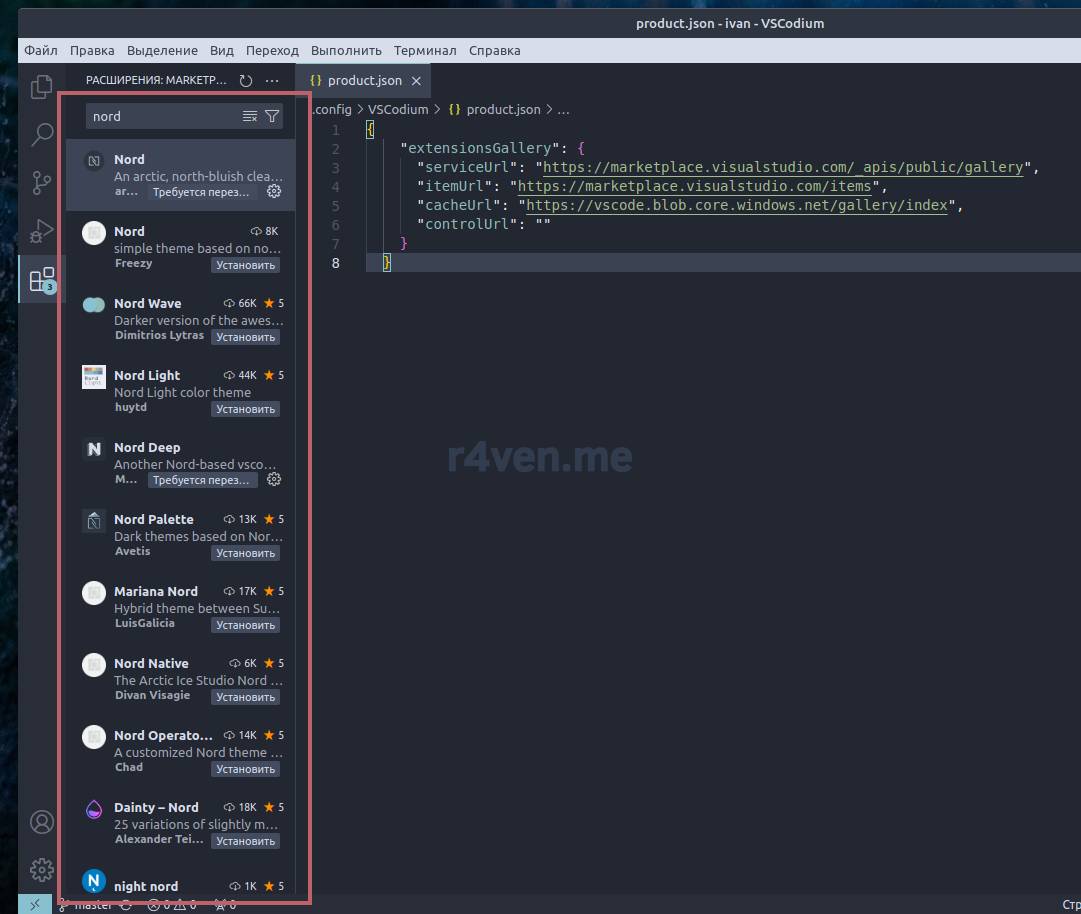Refresh the extensions marketplace list
The image size is (1081, 914).
pyautogui.click(x=246, y=81)
